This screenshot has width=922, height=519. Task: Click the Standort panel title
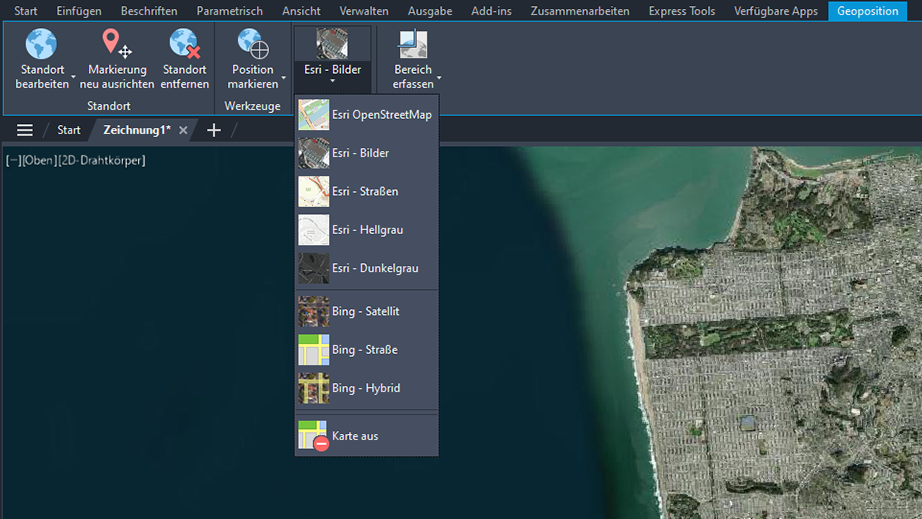click(x=109, y=106)
